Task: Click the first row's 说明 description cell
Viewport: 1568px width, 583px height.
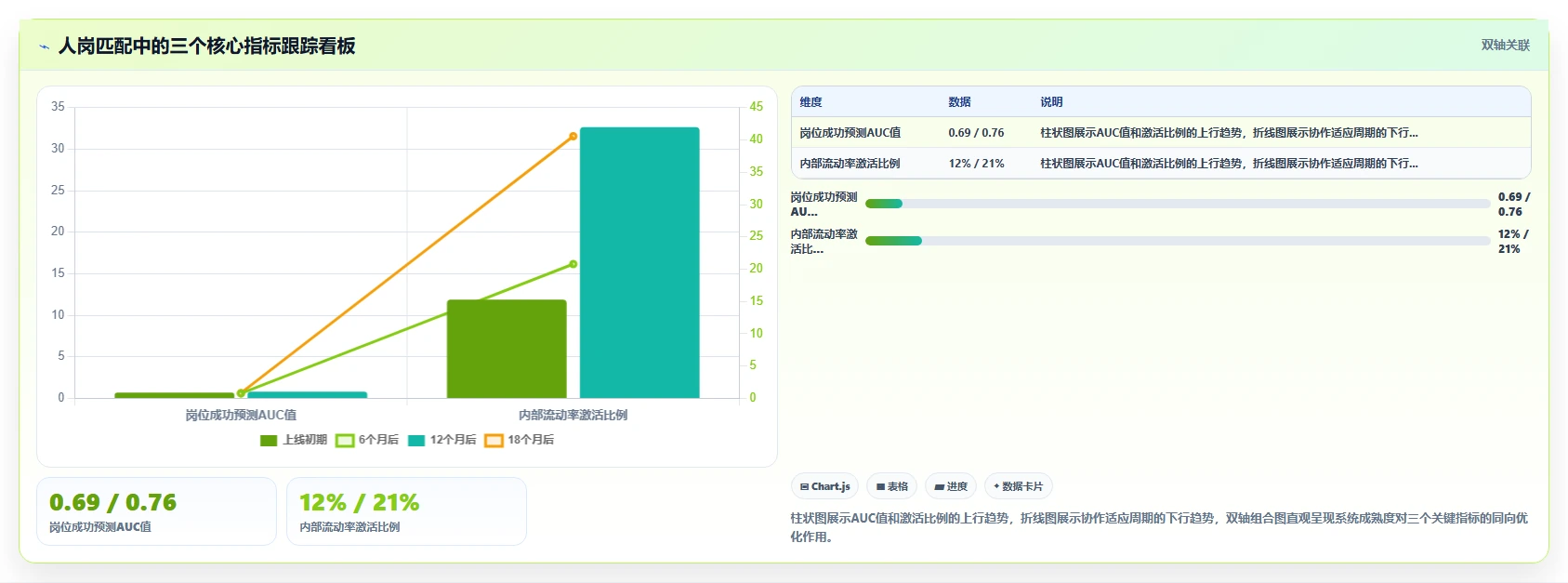Action: (1229, 133)
